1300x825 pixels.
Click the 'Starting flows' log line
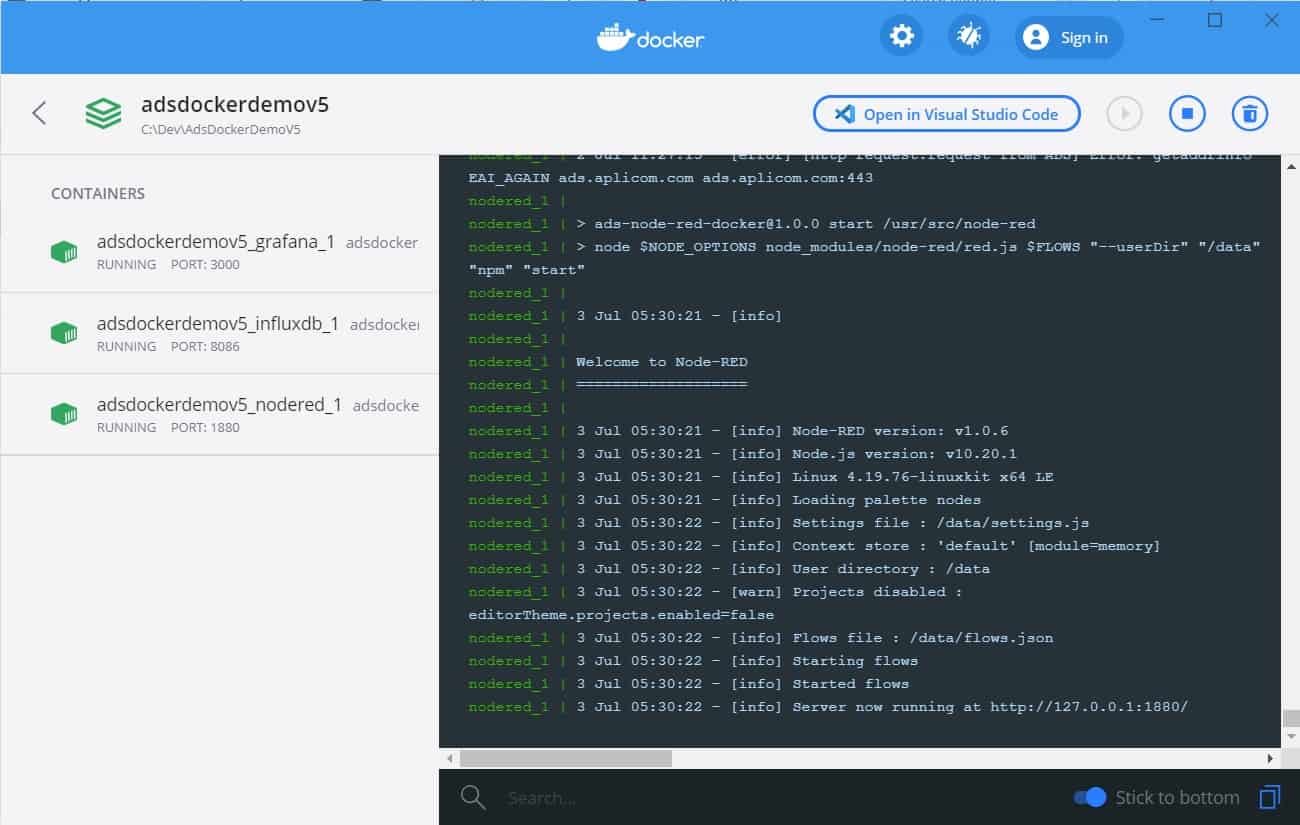(x=693, y=661)
